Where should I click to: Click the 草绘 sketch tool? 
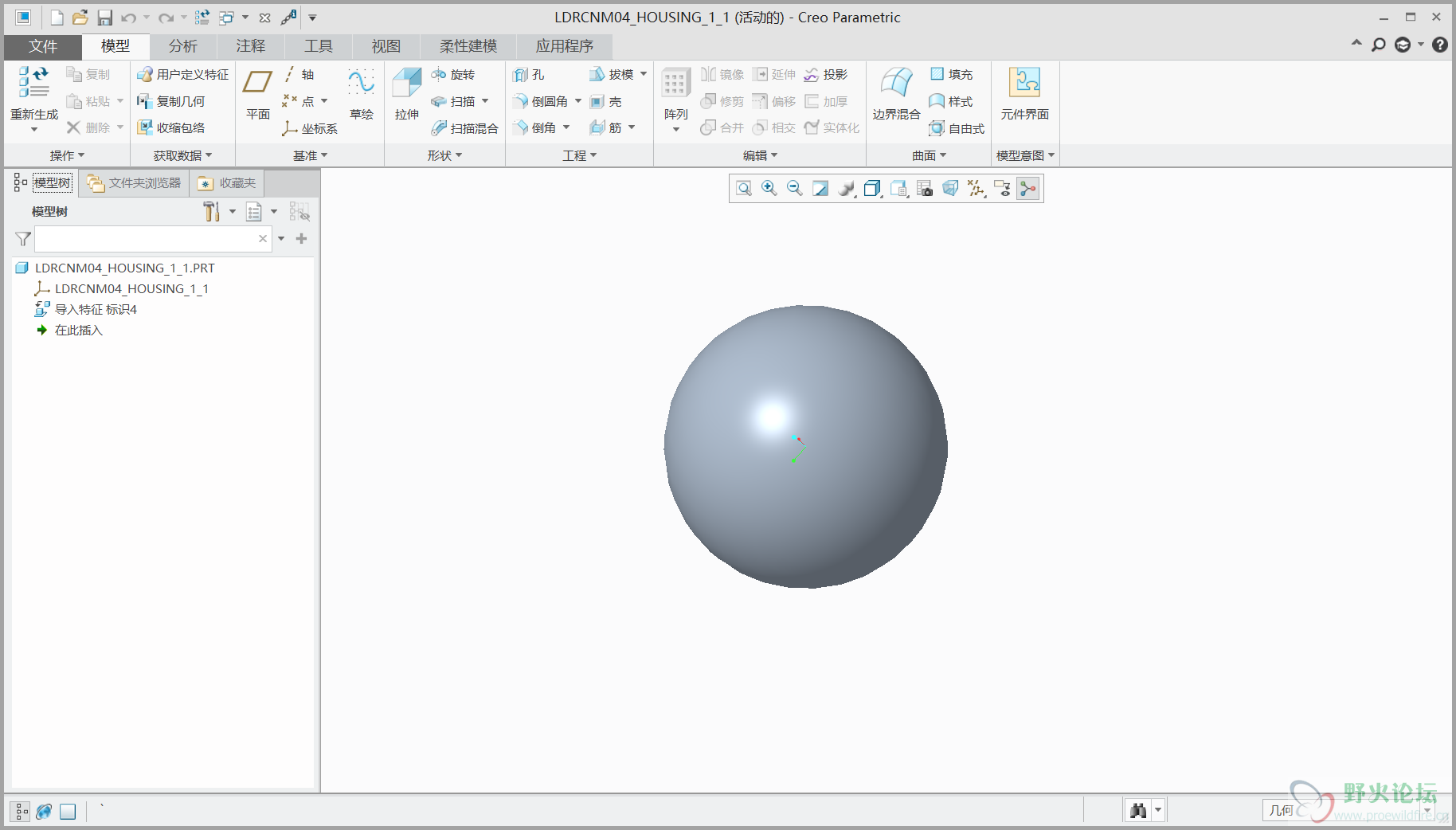362,94
